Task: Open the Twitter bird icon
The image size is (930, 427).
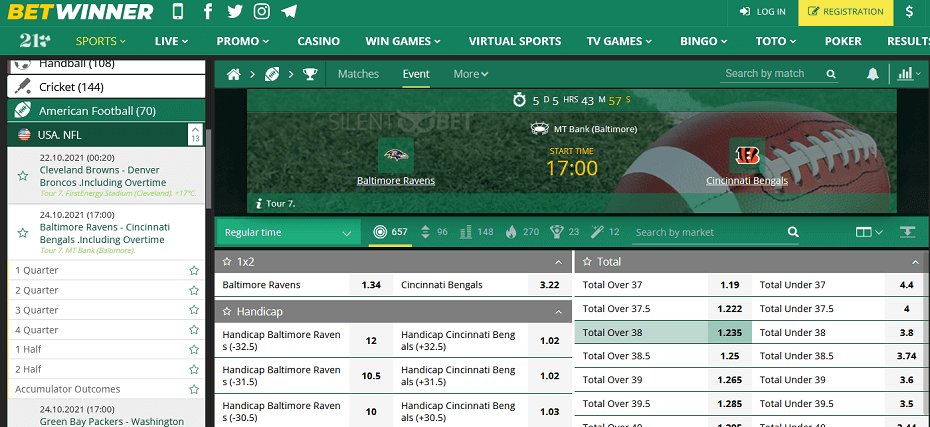Action: (x=235, y=11)
